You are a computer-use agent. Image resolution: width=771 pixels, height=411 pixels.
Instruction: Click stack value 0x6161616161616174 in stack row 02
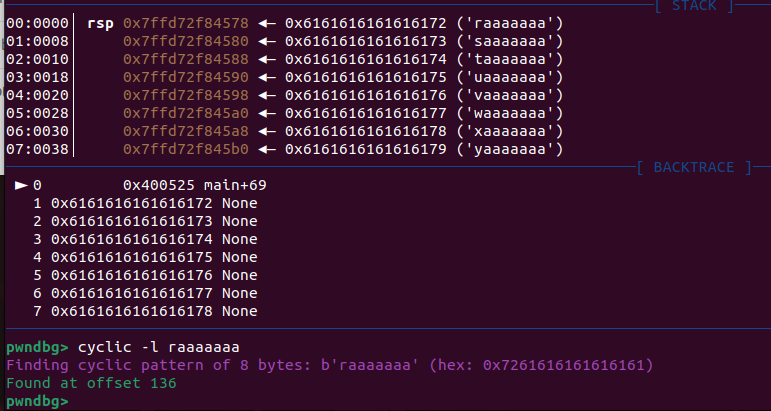[365, 59]
